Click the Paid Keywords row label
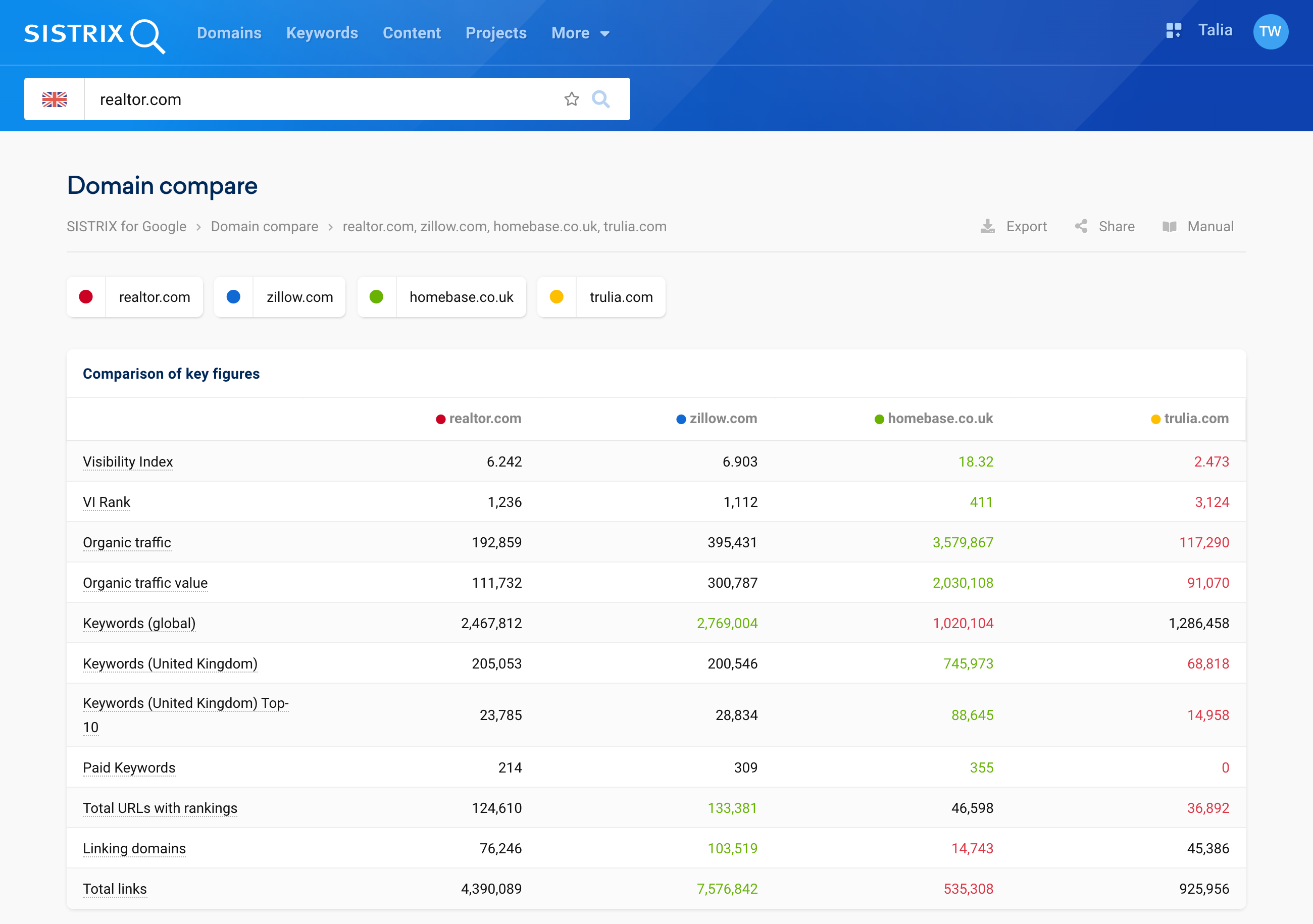The image size is (1313, 924). click(x=129, y=767)
